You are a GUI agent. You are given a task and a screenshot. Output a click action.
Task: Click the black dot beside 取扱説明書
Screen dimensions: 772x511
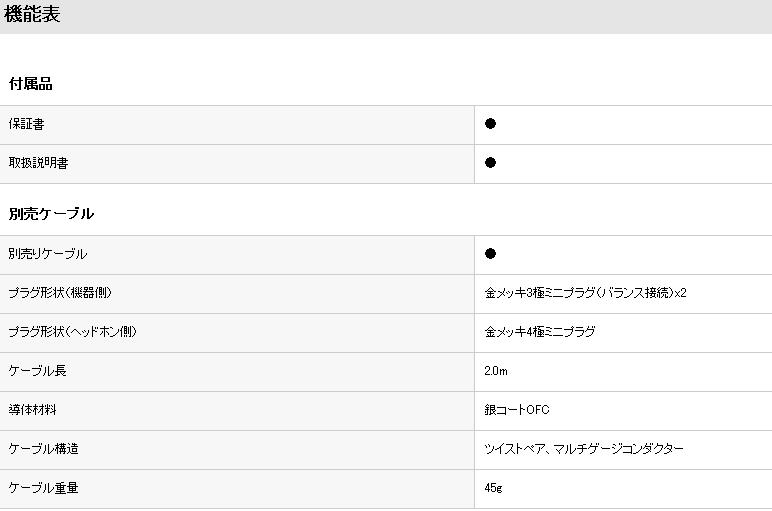[x=490, y=162]
